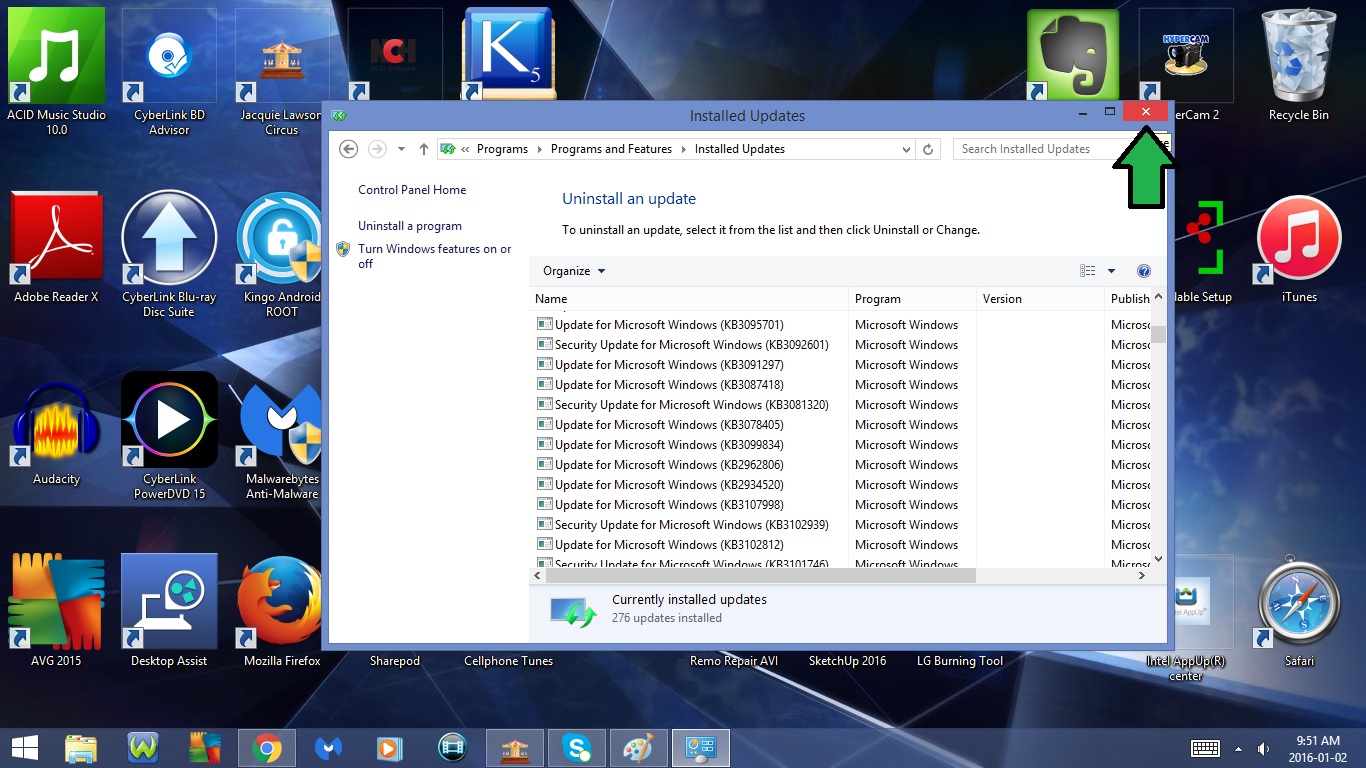Open the recent locations dropdown arrow
Viewport: 1366px width, 768px height.
click(x=401, y=149)
